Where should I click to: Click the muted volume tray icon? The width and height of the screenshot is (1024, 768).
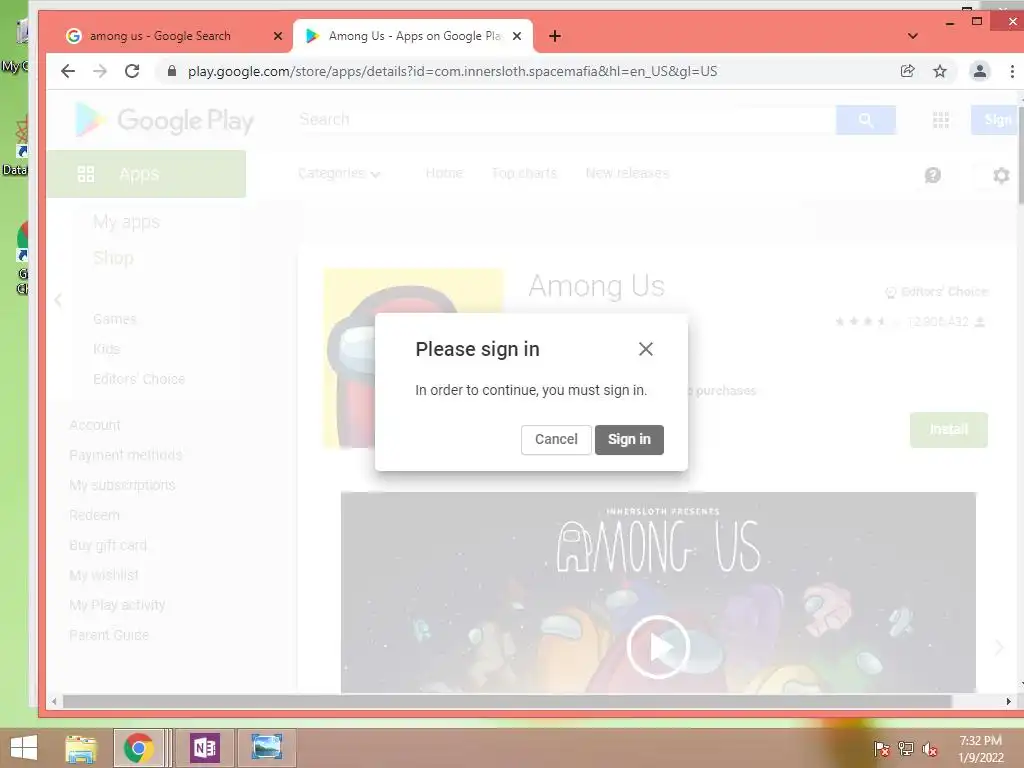pos(930,749)
